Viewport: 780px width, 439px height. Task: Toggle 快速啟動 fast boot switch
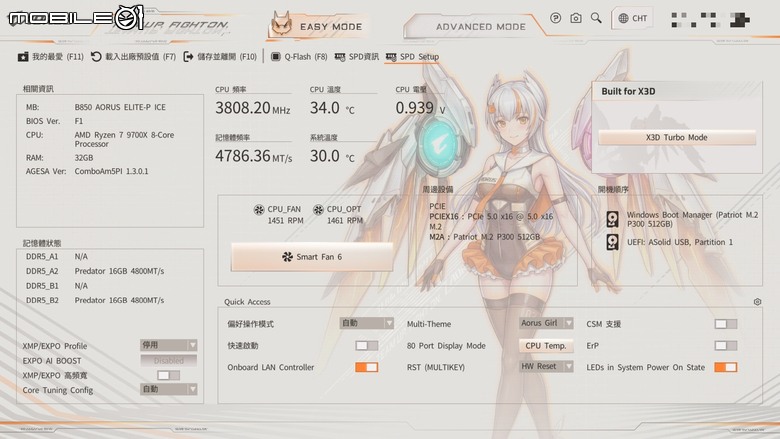pyautogui.click(x=367, y=346)
